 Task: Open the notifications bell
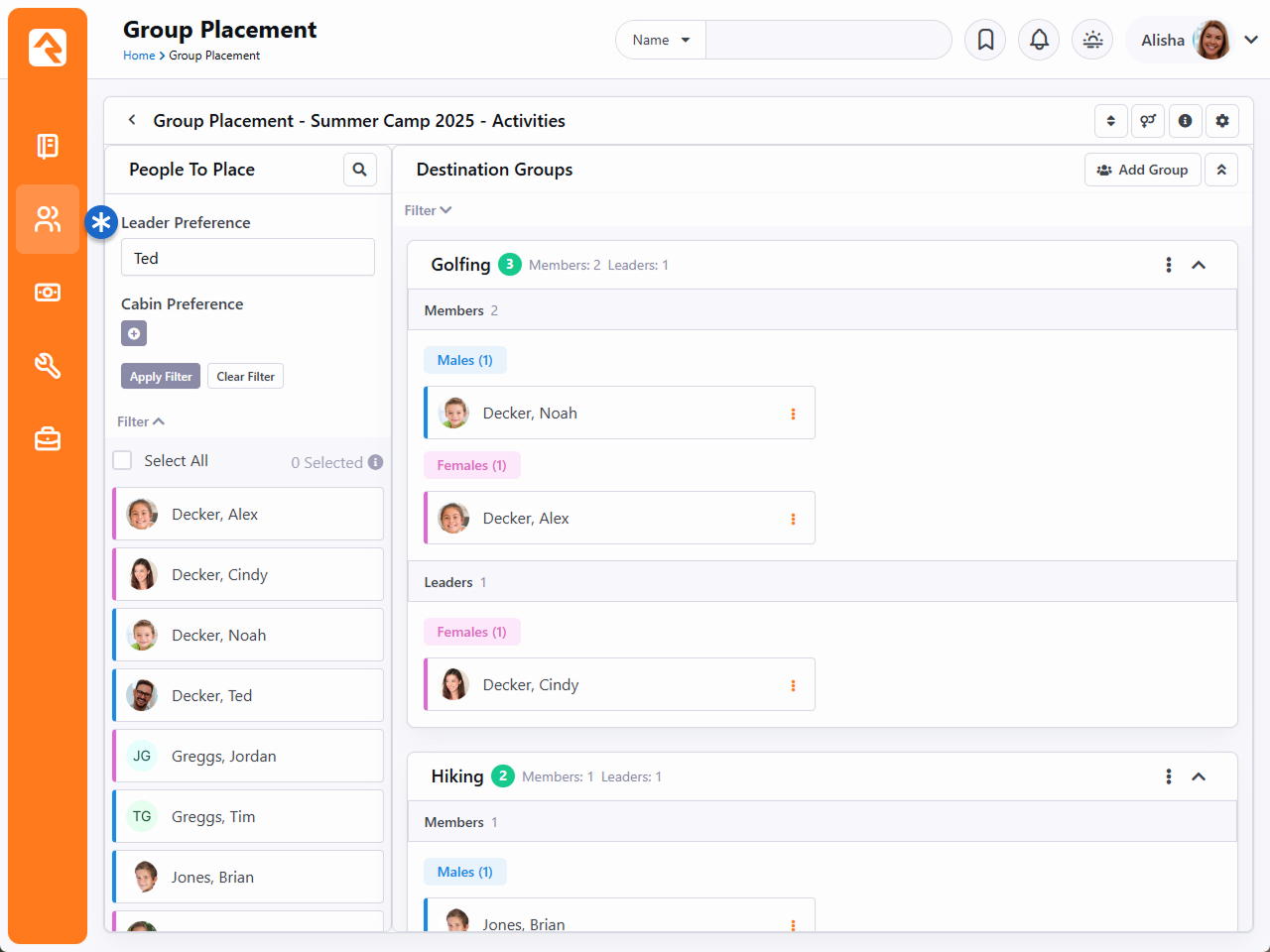[1039, 40]
